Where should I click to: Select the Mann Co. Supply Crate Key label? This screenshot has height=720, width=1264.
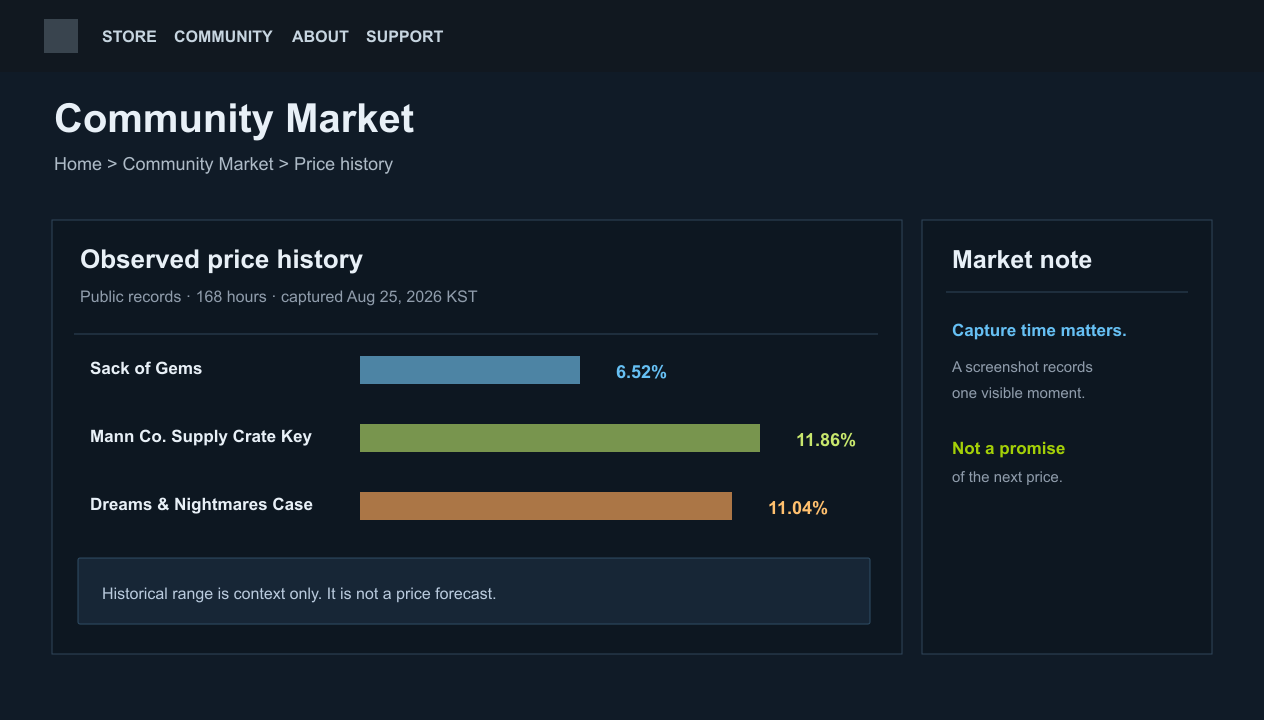pos(201,436)
